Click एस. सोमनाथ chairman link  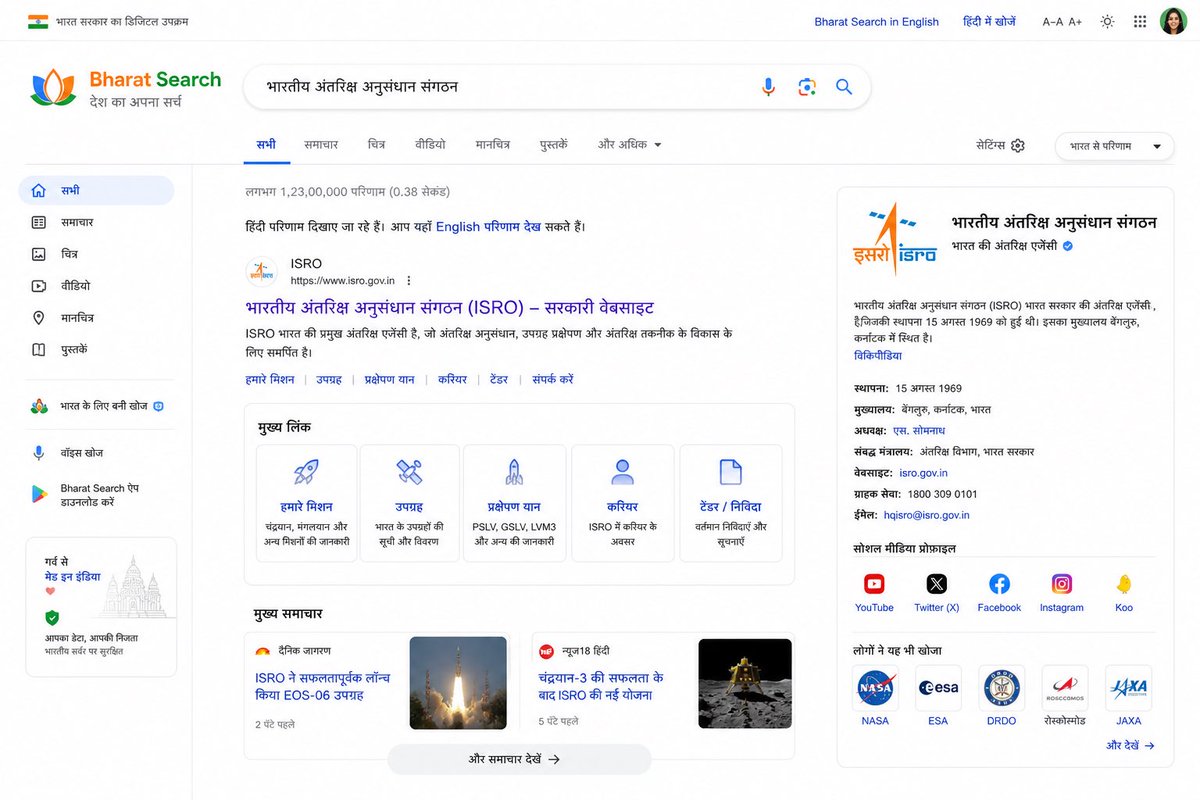[x=920, y=430]
